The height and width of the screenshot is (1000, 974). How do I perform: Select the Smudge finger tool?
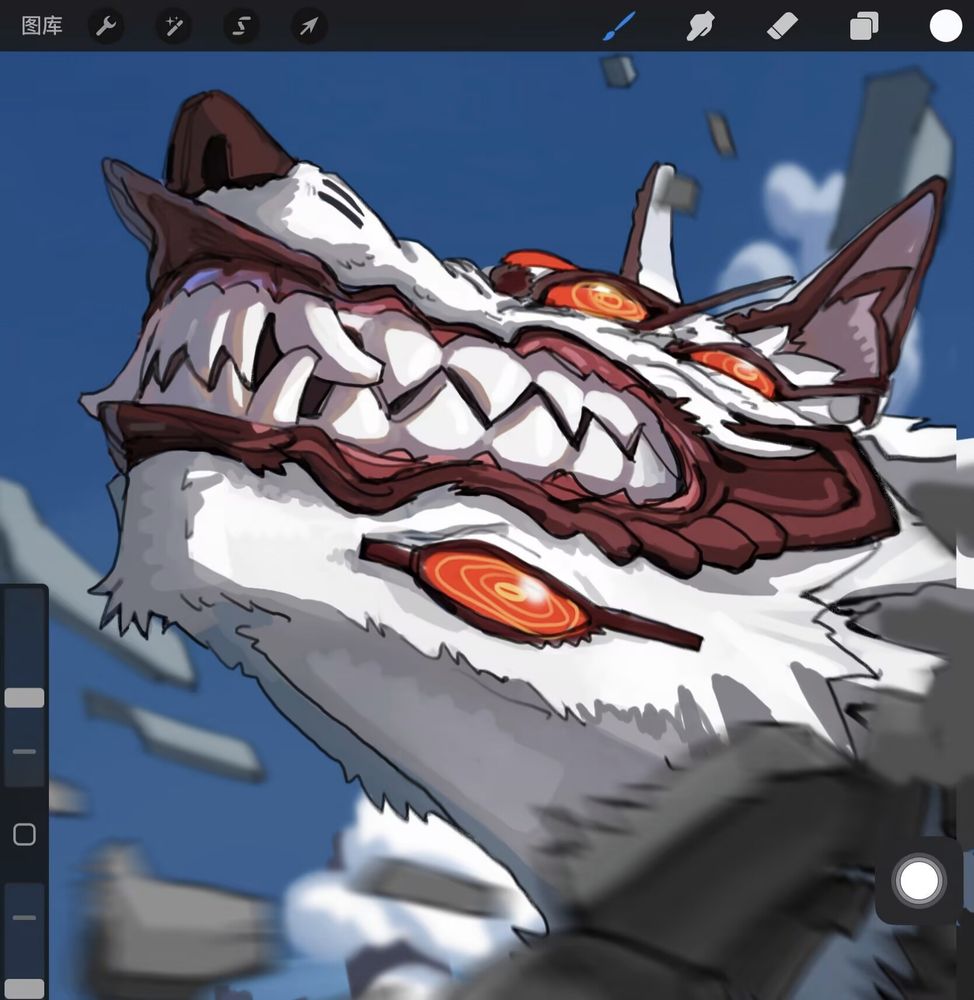pos(700,26)
